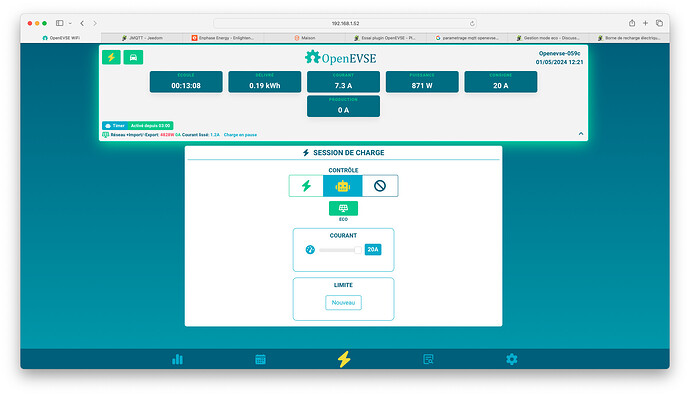Open the settings gear tab
Screen dimensions: 690x396
(x=511, y=359)
